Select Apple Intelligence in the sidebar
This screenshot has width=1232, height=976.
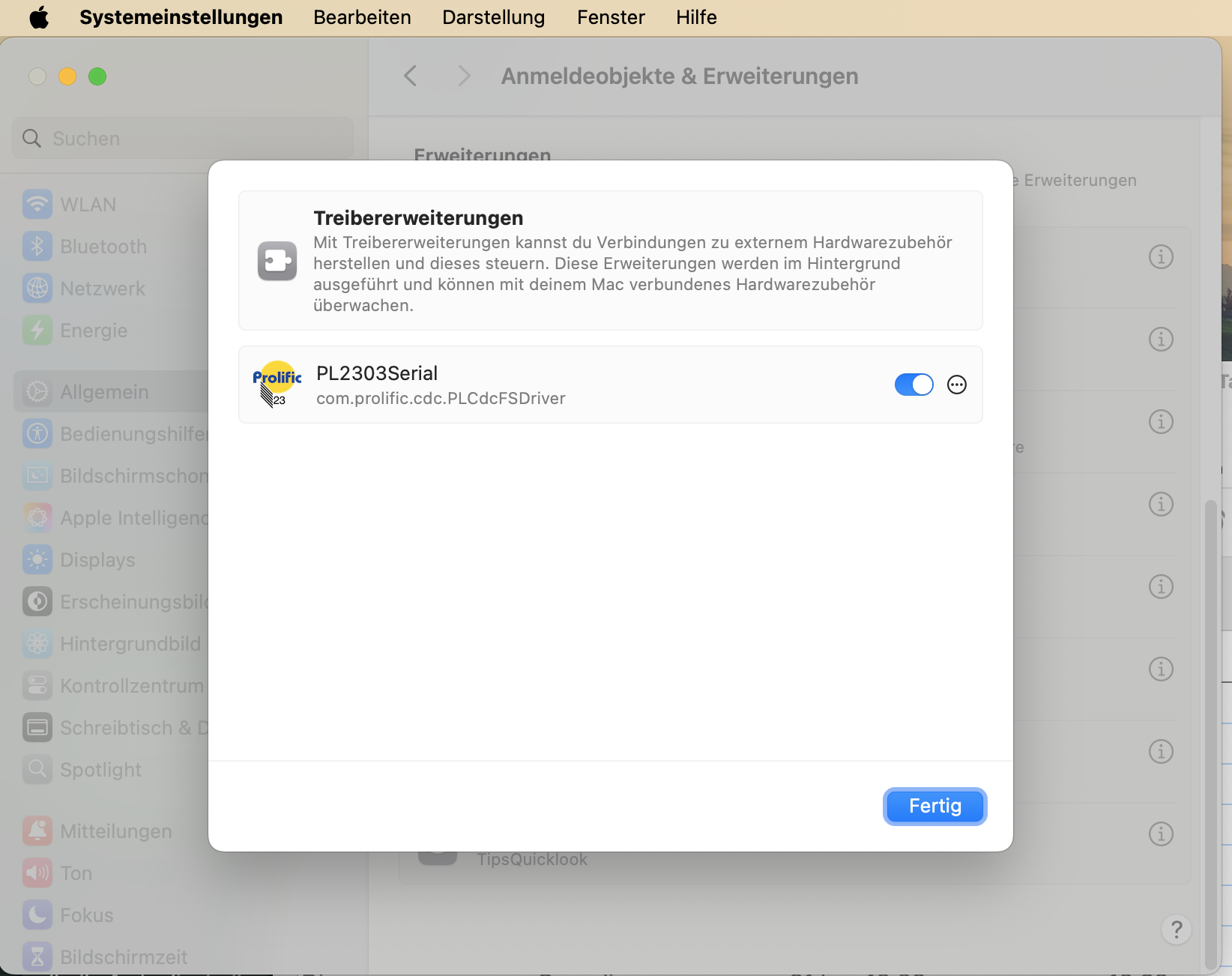tap(112, 517)
